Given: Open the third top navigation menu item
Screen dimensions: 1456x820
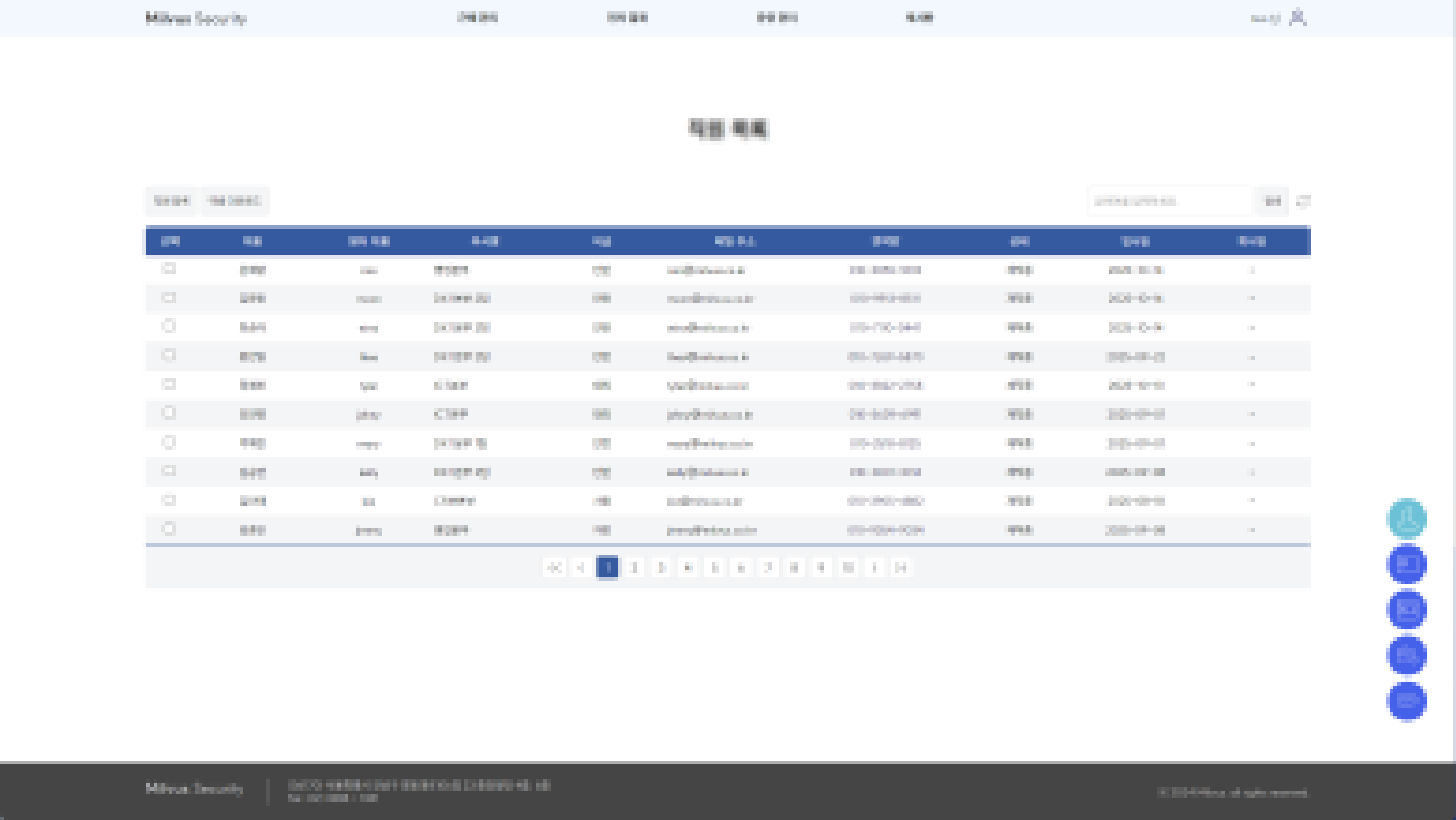Looking at the screenshot, I should point(776,18).
